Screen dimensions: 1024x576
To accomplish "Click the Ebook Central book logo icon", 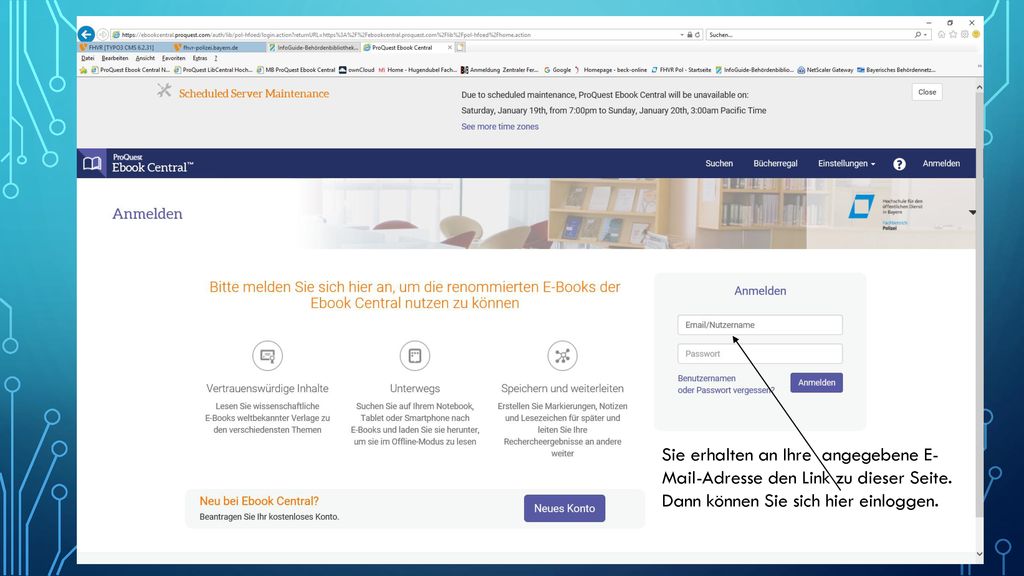I will pos(92,163).
